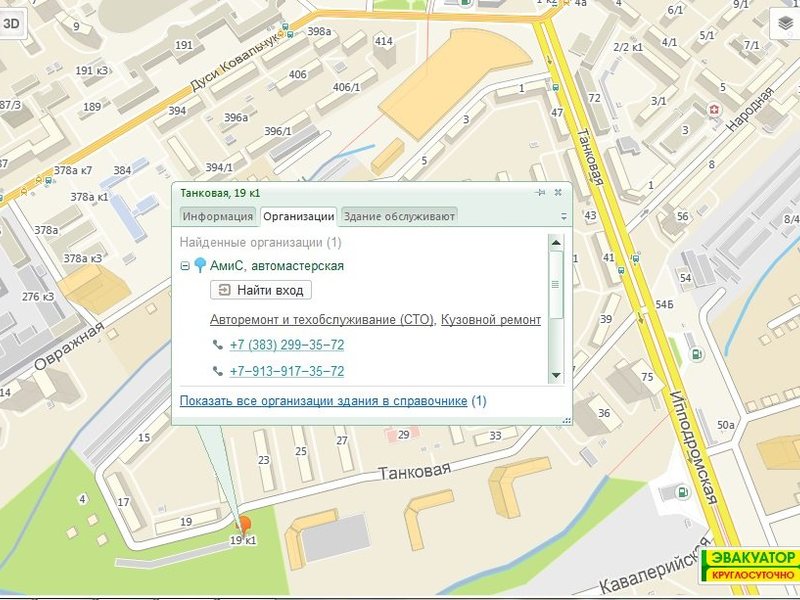This screenshot has height=600, width=800.
Task: Select building 2/2 к1 on the map
Action: click(628, 47)
